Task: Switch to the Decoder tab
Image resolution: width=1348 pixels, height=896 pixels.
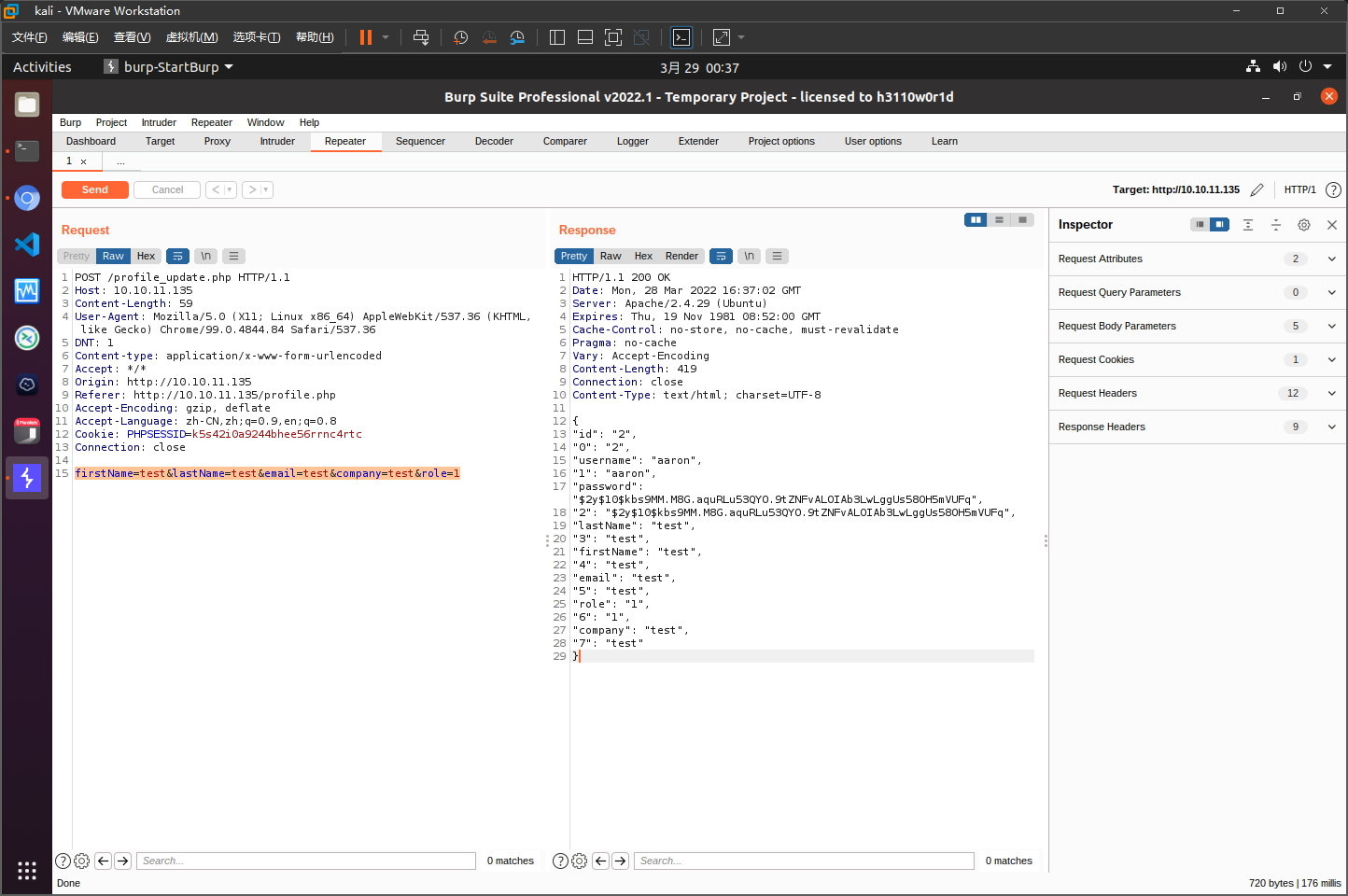Action: click(x=494, y=142)
